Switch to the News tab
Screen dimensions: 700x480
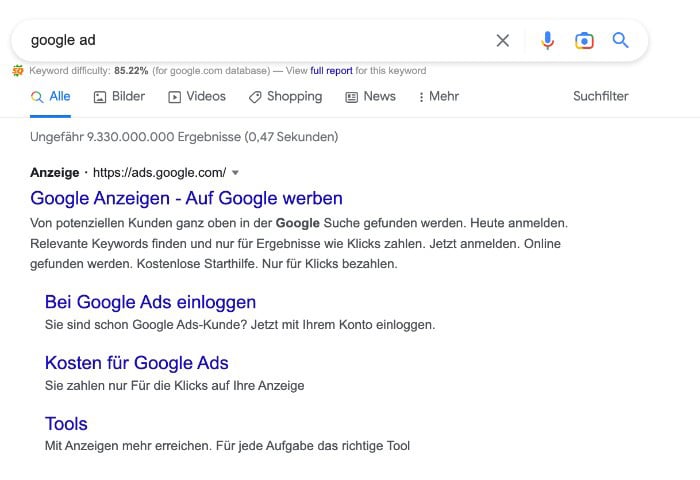click(371, 96)
